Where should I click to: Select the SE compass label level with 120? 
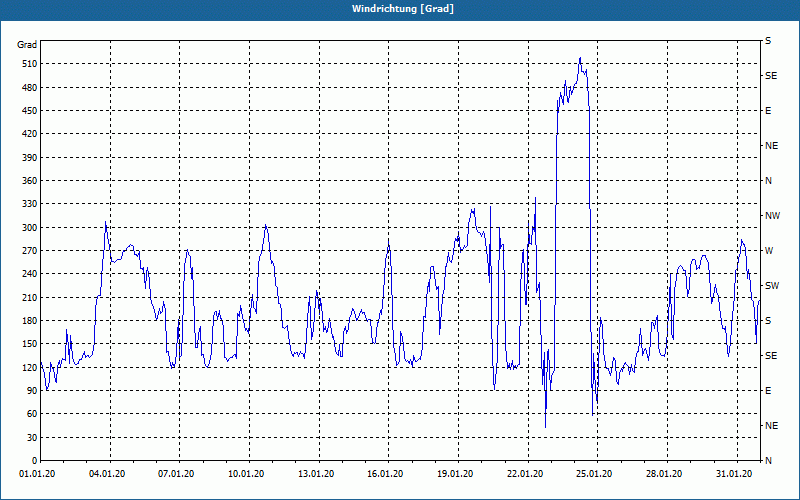click(771, 356)
